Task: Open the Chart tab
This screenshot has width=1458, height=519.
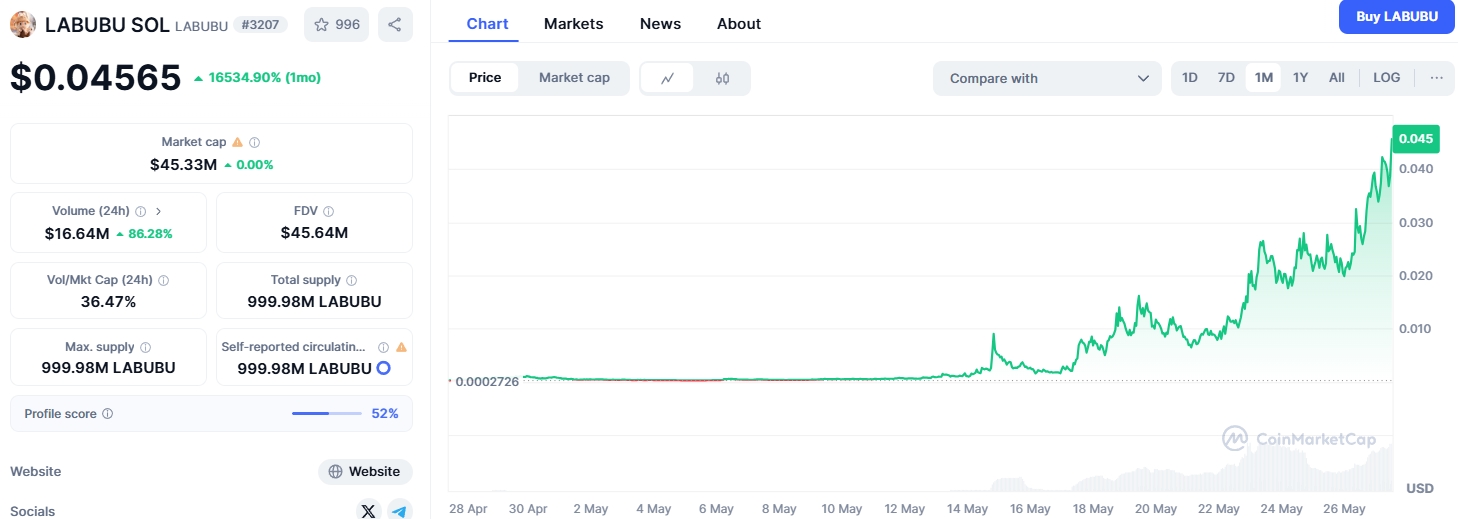Action: point(488,24)
